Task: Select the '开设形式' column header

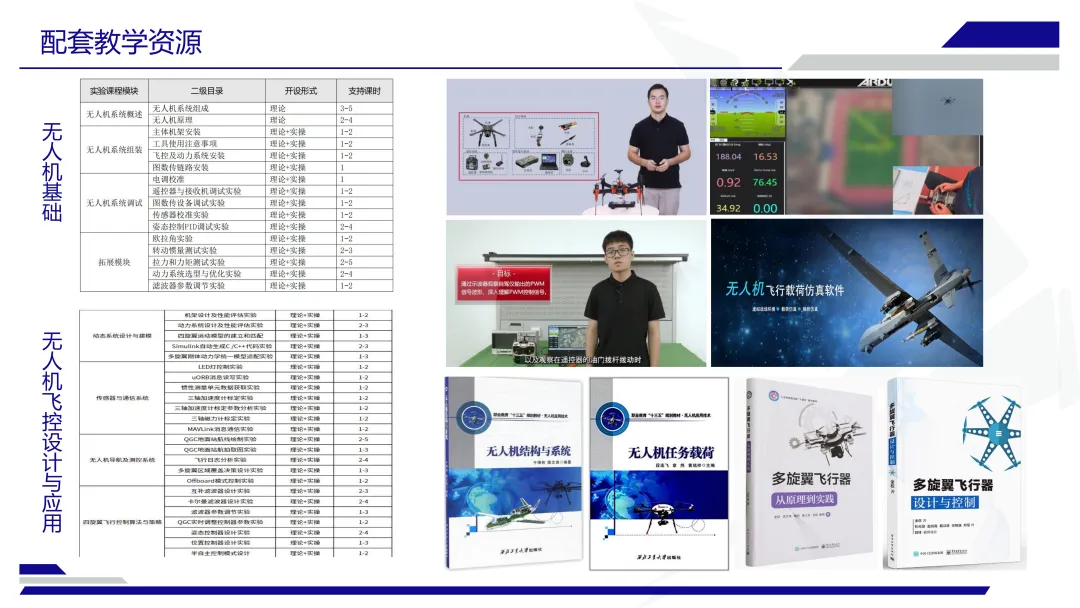Action: (301, 91)
